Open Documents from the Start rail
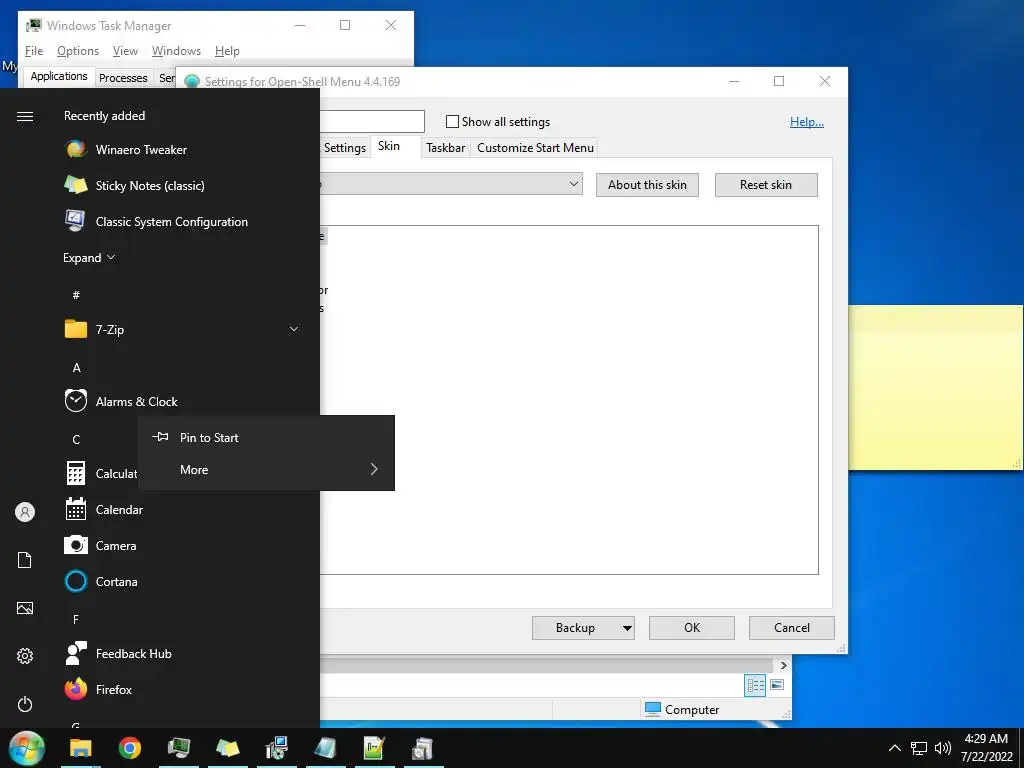This screenshot has height=768, width=1024. pos(25,560)
